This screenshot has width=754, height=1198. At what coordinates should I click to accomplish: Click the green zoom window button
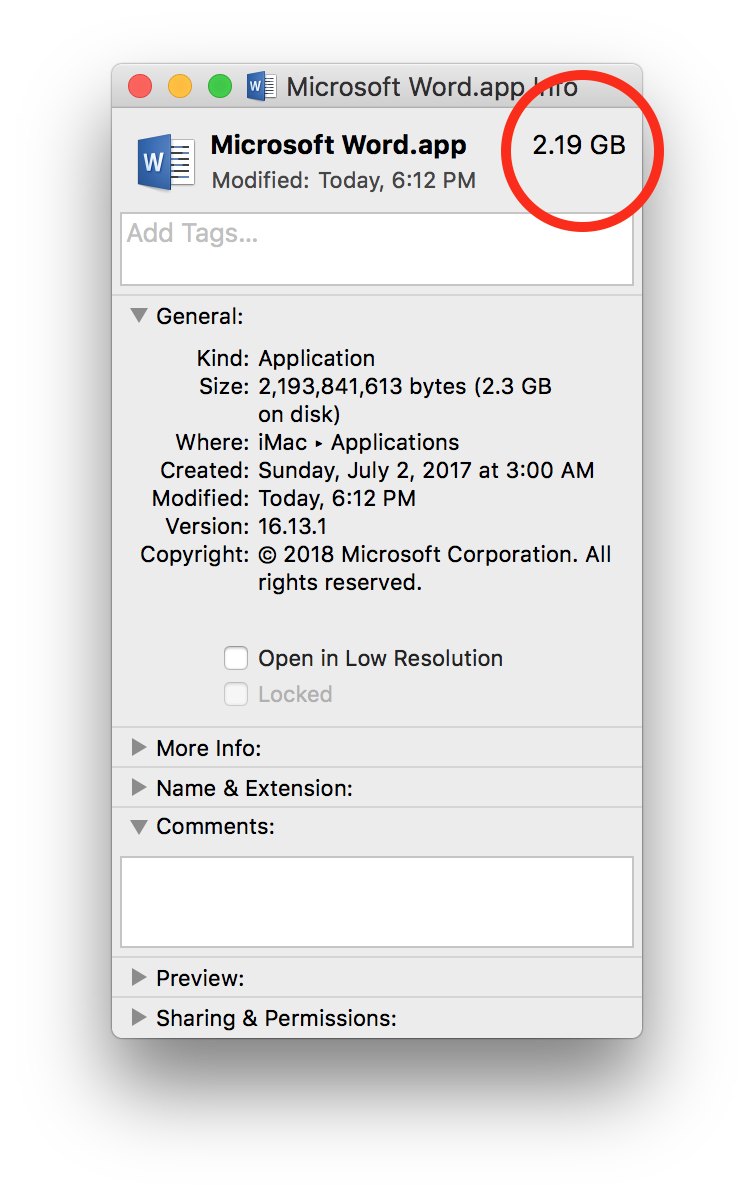pos(220,86)
